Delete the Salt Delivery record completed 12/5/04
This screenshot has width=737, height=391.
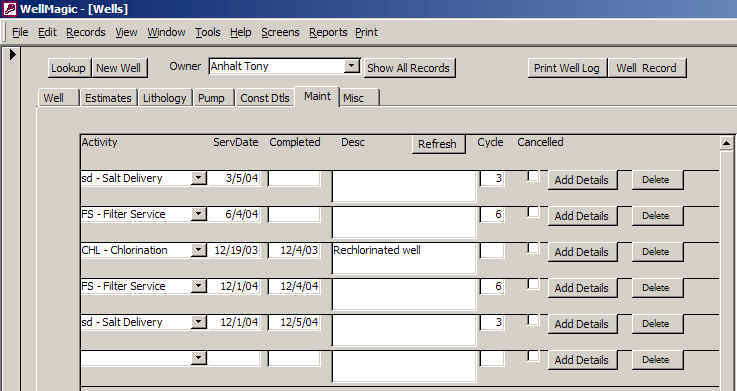click(657, 324)
